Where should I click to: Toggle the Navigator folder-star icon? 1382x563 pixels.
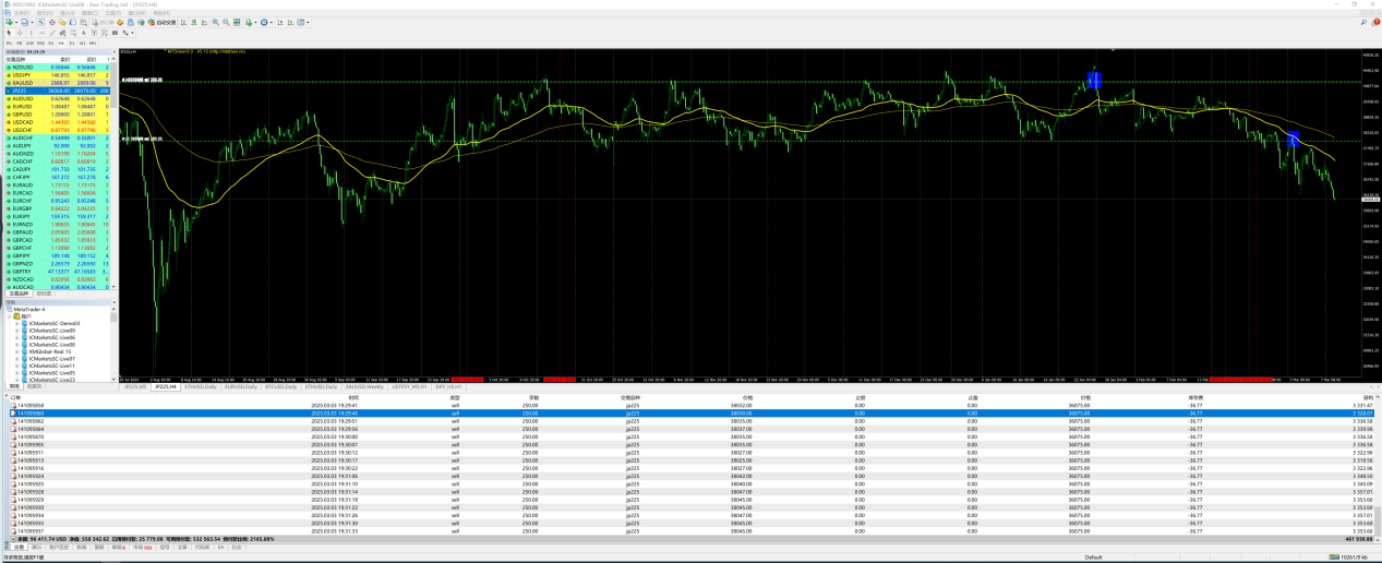click(x=62, y=22)
